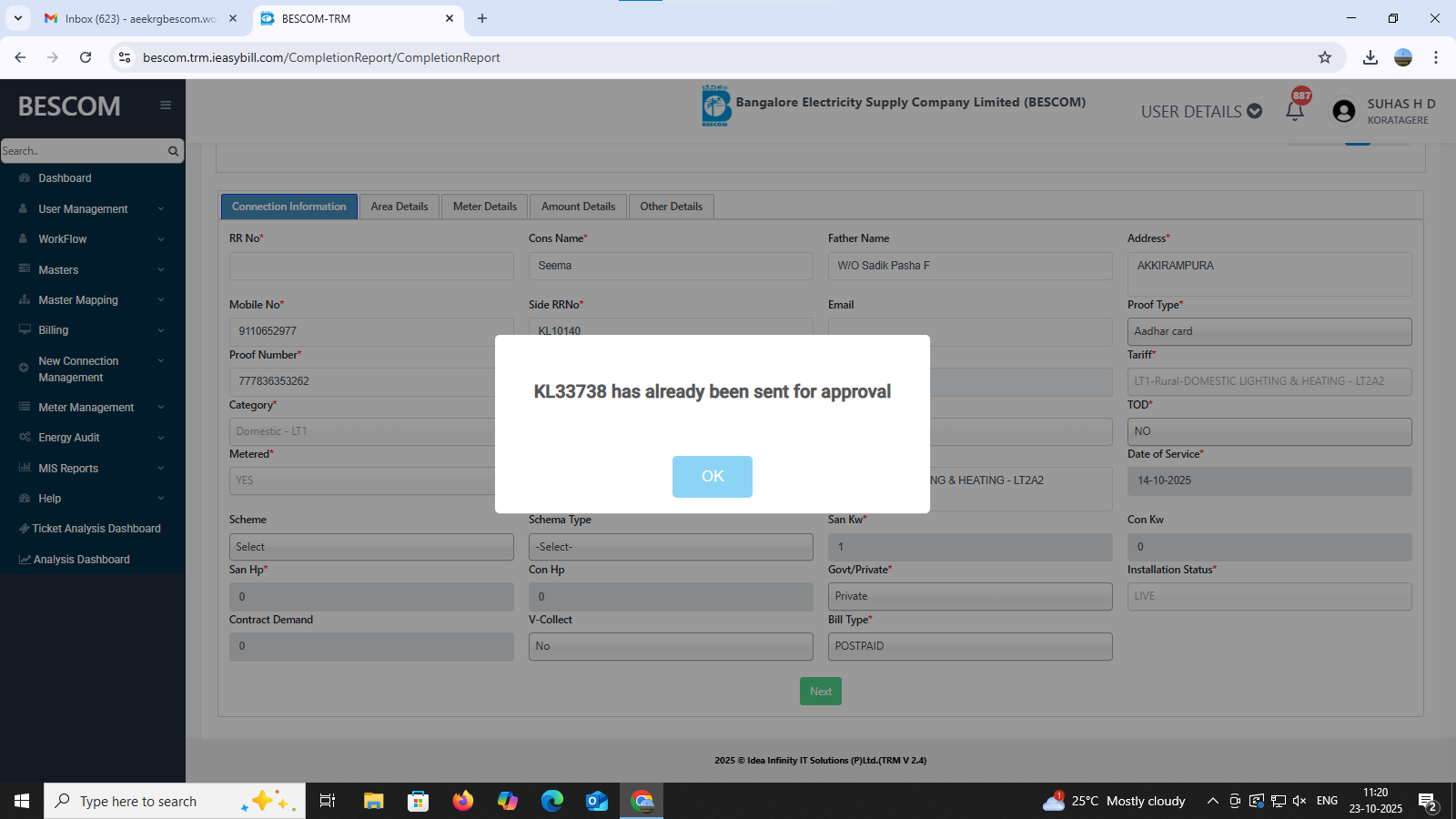This screenshot has width=1456, height=819.
Task: Open the Bill Type dropdown
Action: point(970,646)
